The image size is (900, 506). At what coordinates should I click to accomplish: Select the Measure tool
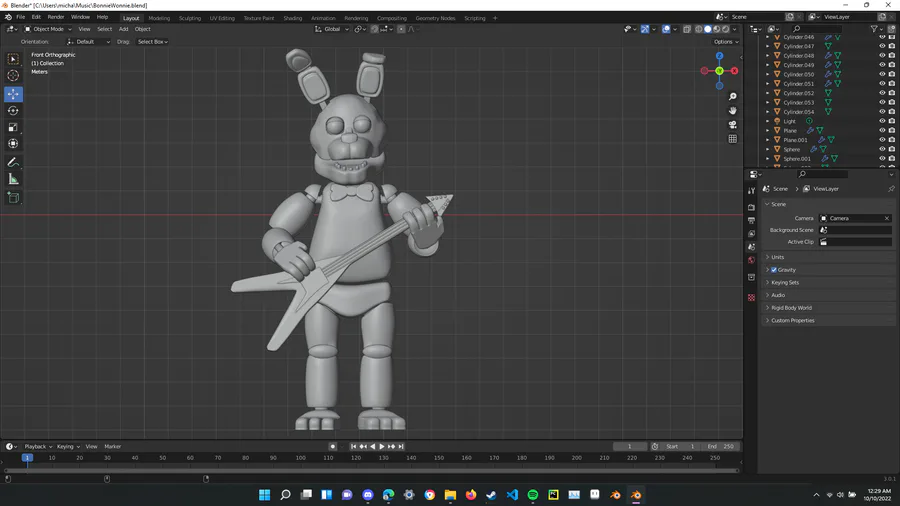(x=13, y=180)
